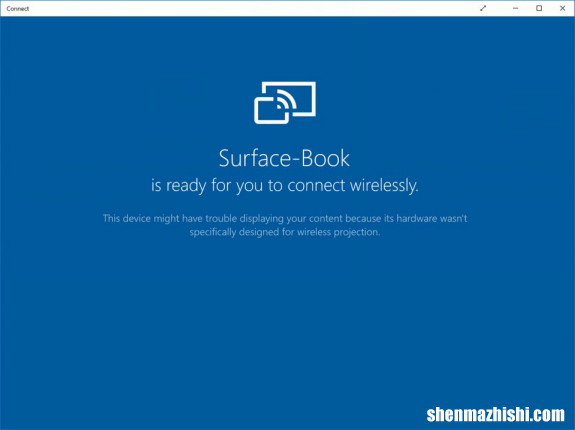
Task: Close the Connect app window
Action: [563, 8]
